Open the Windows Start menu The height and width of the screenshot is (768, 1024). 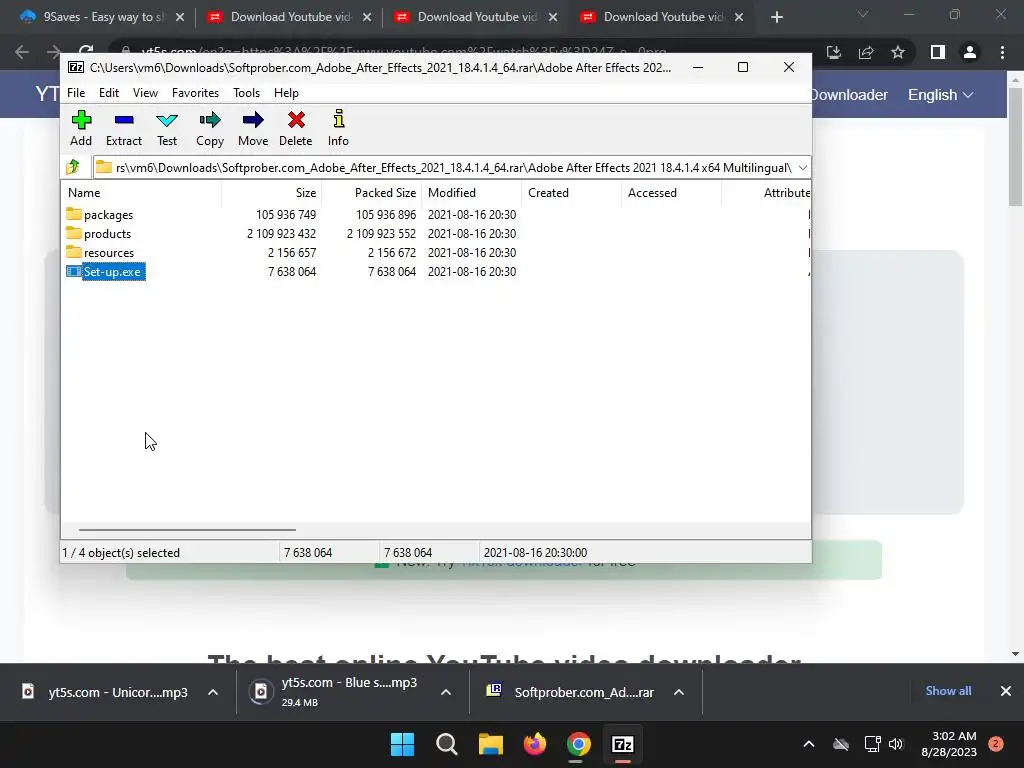coord(402,744)
